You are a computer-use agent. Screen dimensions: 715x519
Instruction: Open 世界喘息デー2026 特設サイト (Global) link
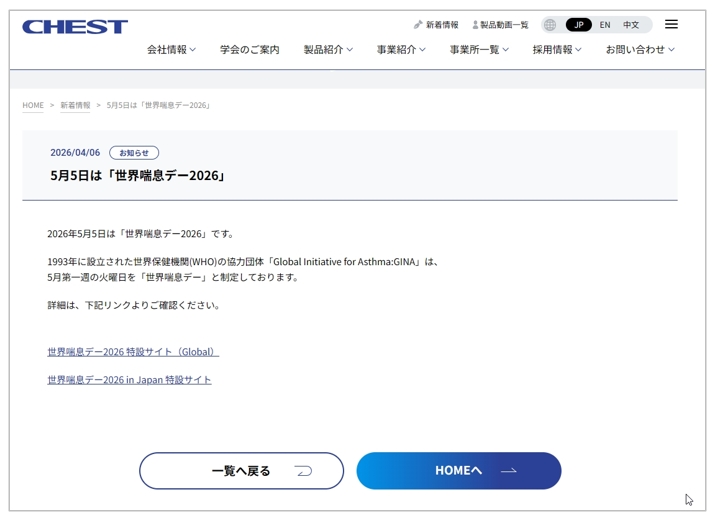point(132,352)
